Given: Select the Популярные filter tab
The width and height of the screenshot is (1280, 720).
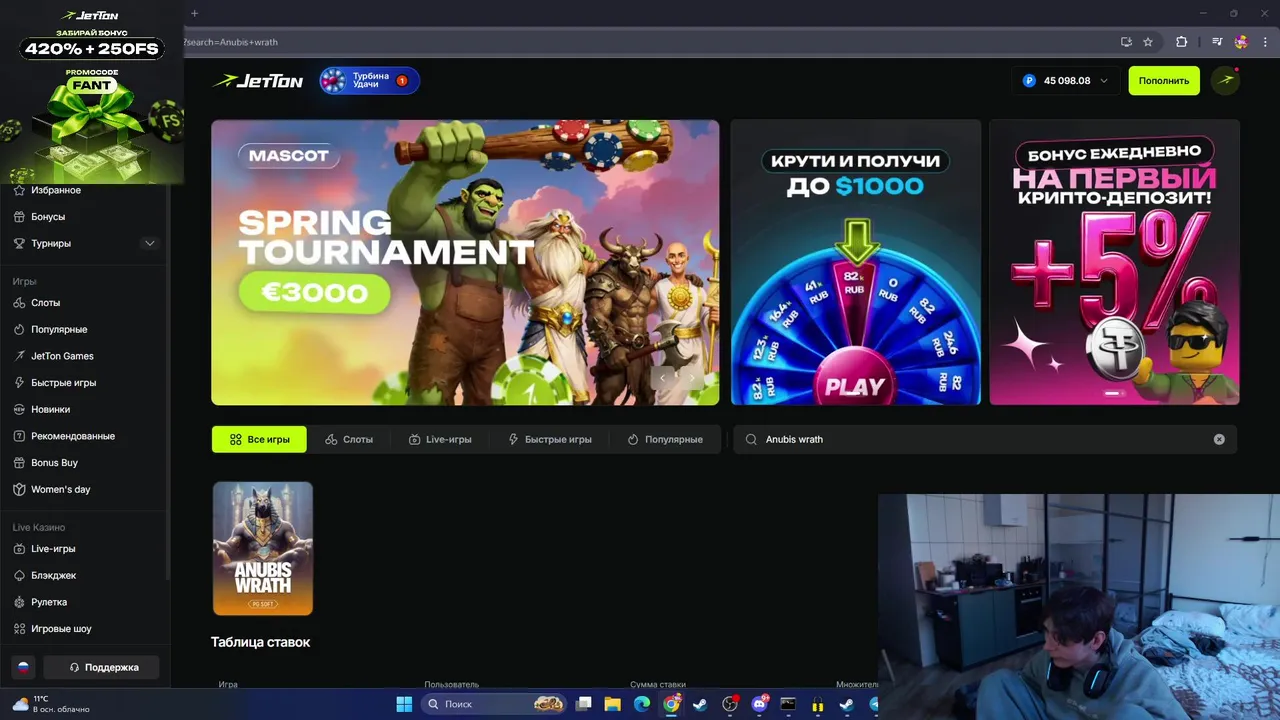Looking at the screenshot, I should [665, 439].
